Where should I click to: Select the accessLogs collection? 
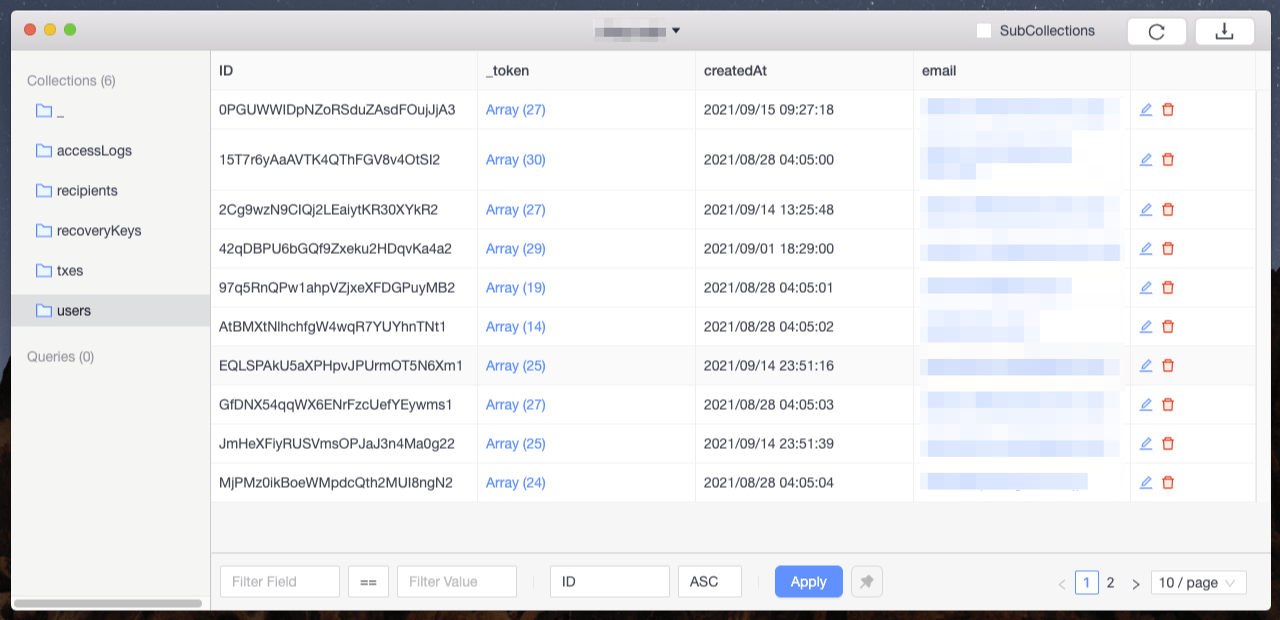[x=88, y=150]
